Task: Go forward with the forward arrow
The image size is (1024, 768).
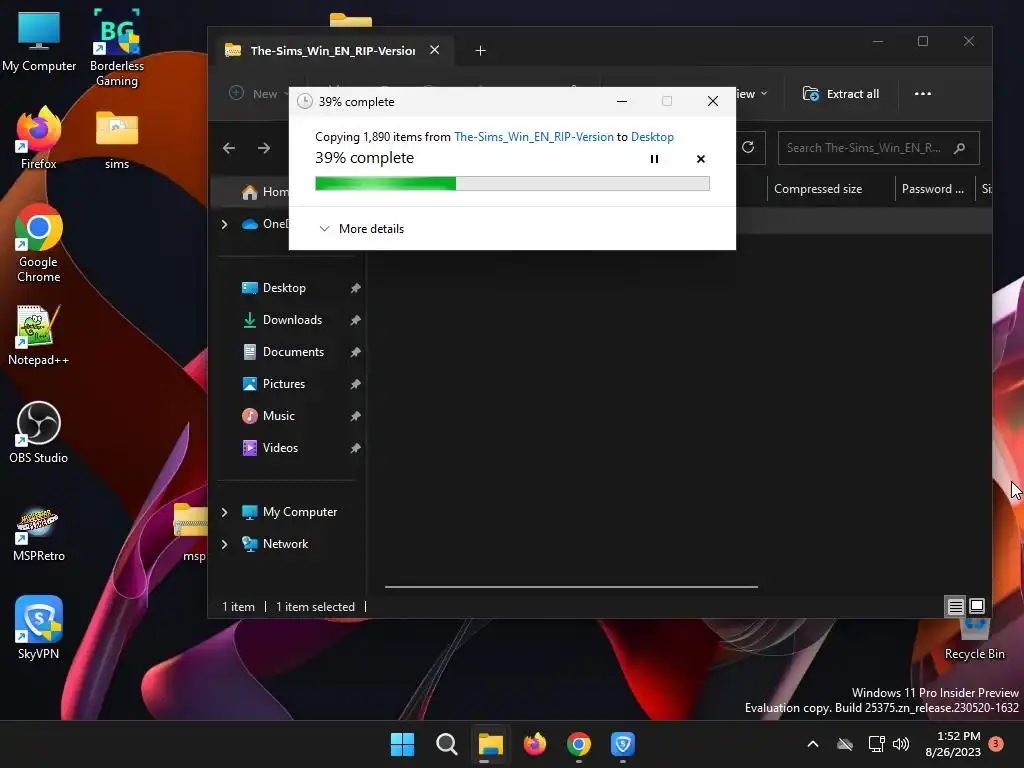Action: 264,148
